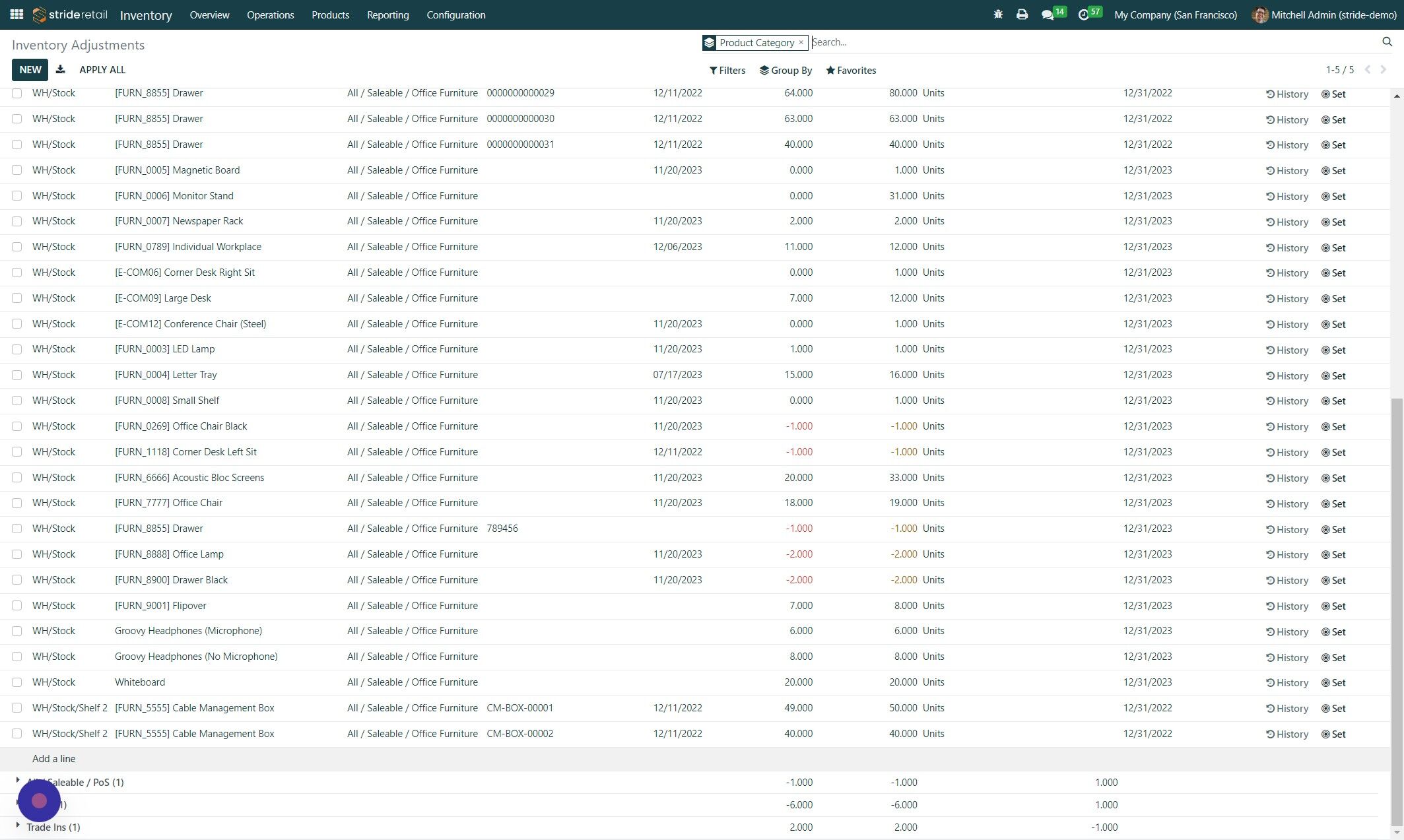Open the messages chat icon with 14 badge
Screen dimensions: 1404x840
point(1048,15)
